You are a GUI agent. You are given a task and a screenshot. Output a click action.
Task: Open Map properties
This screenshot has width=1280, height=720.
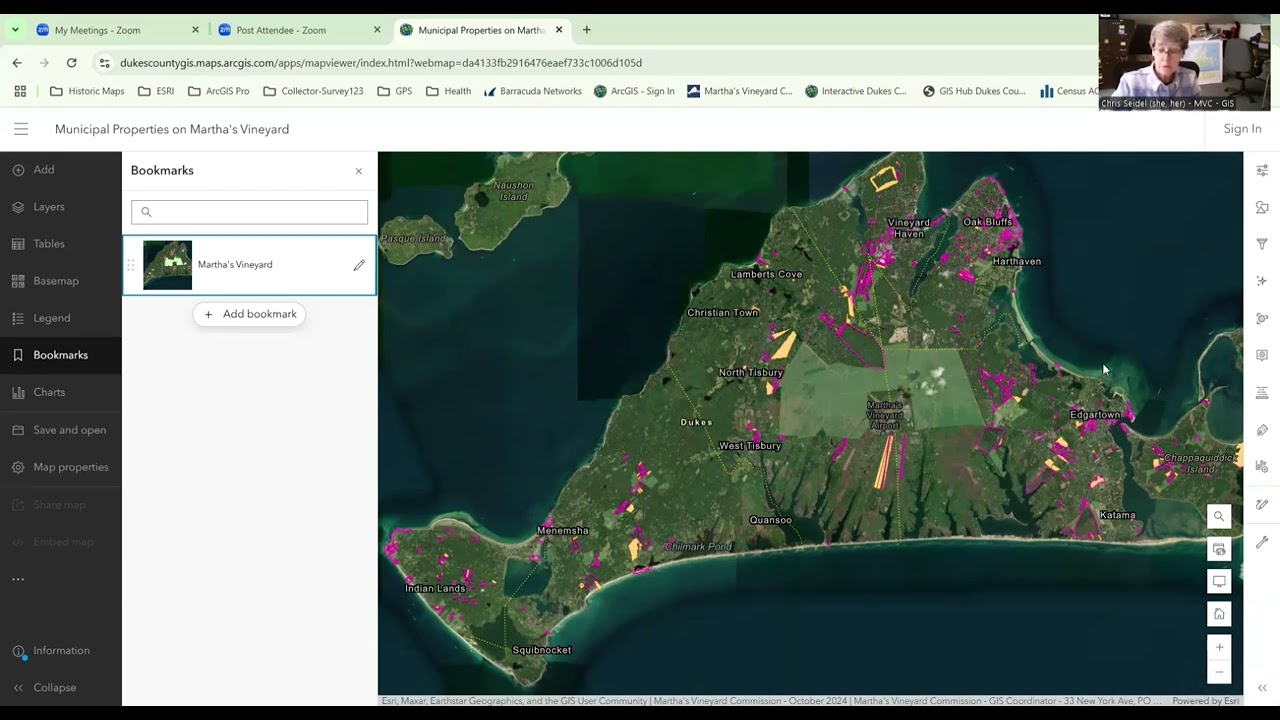tap(60, 467)
